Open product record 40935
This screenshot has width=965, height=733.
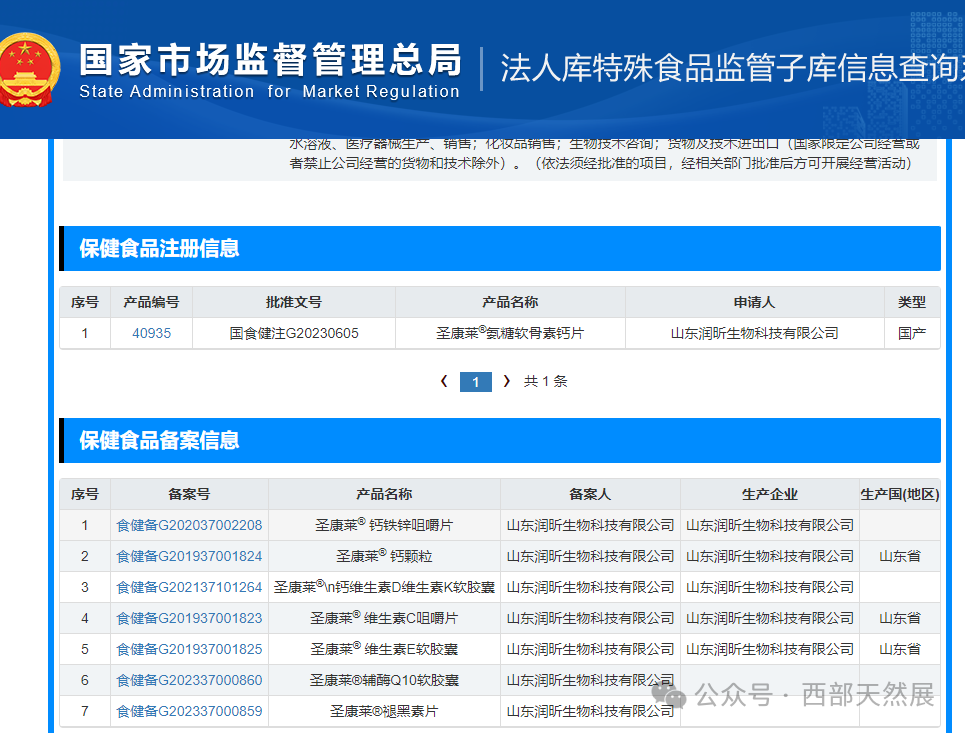151,333
